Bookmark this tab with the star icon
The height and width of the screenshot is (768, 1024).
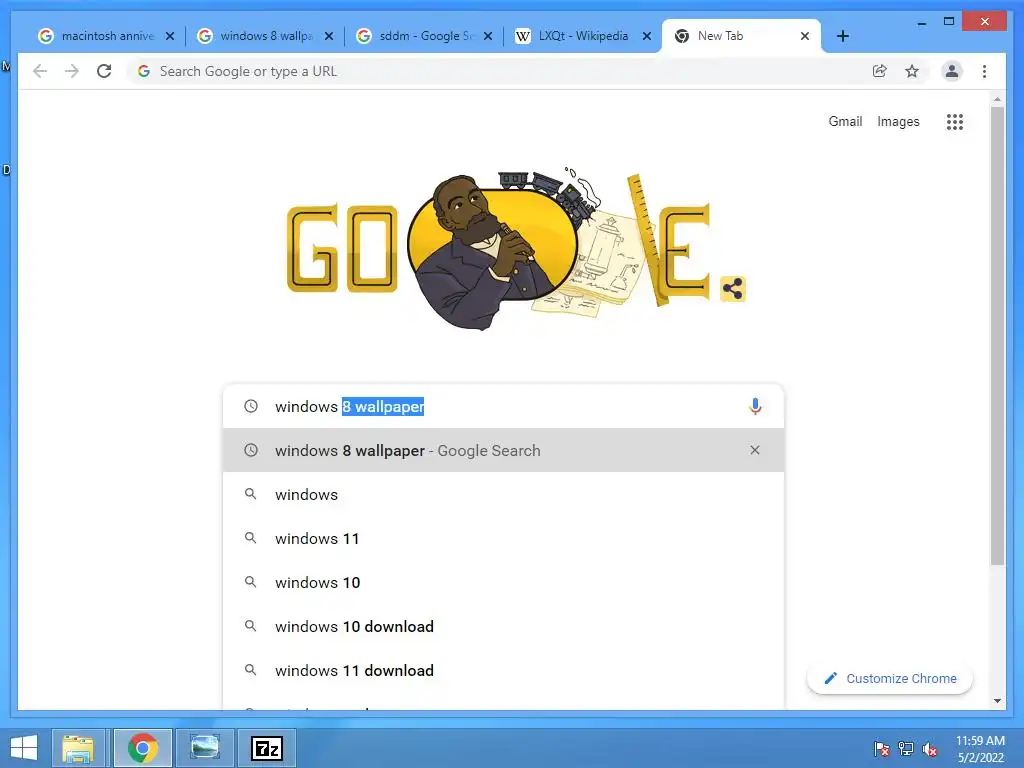[x=912, y=71]
